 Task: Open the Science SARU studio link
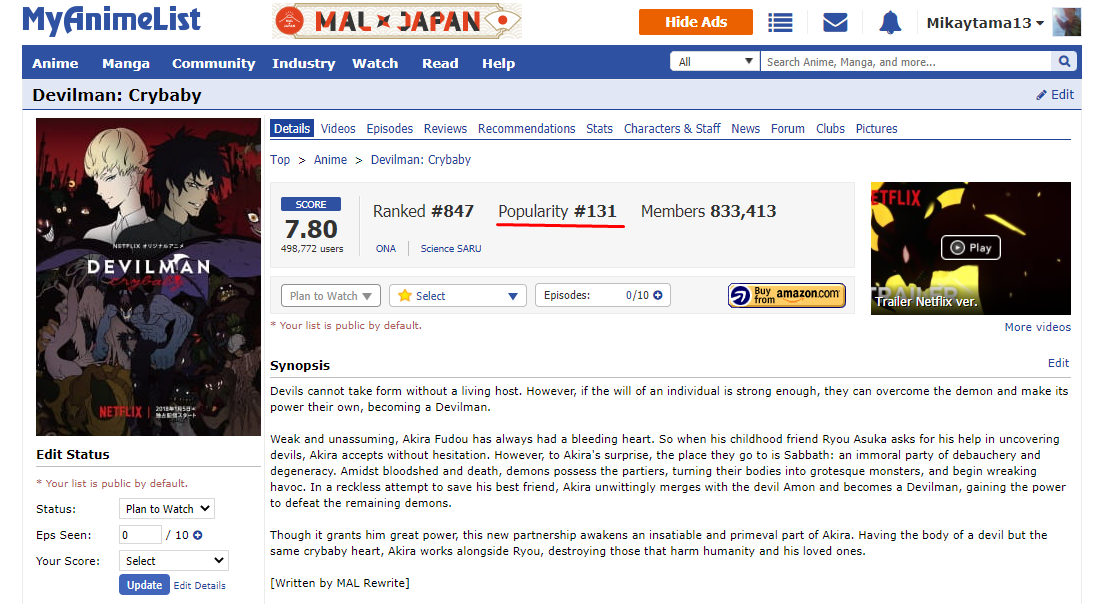click(451, 248)
